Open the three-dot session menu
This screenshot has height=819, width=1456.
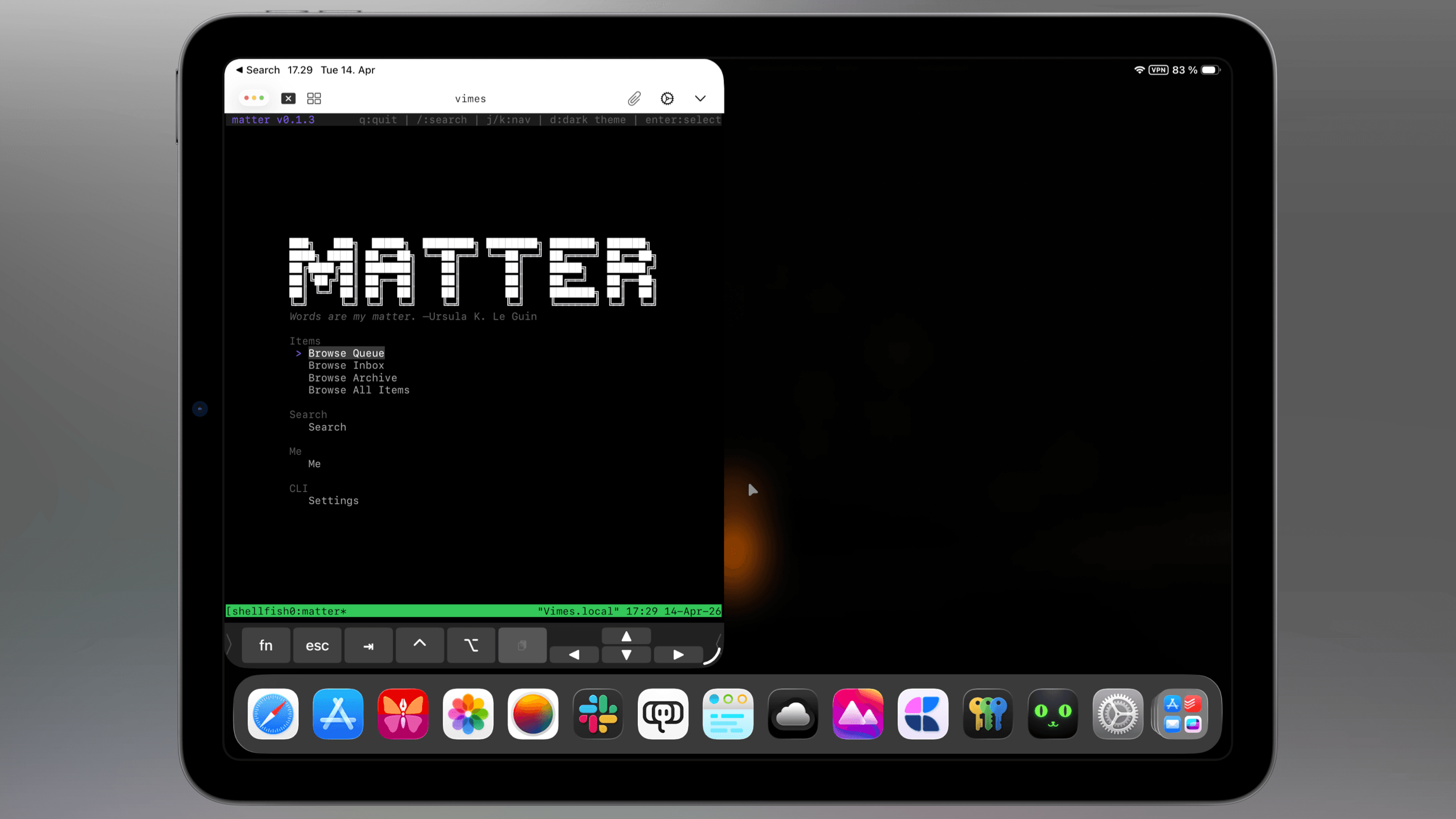click(x=254, y=98)
